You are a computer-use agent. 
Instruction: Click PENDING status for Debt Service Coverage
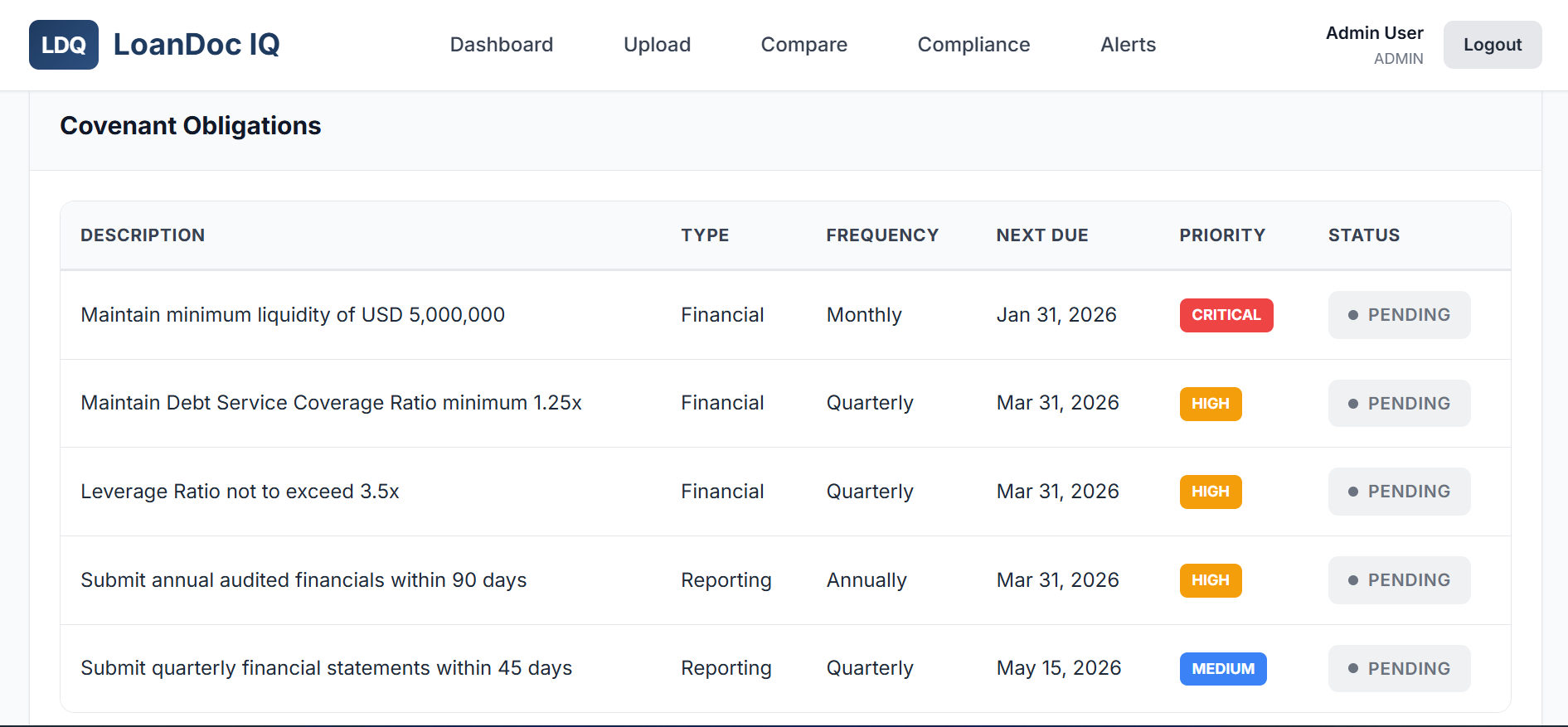tap(1399, 404)
